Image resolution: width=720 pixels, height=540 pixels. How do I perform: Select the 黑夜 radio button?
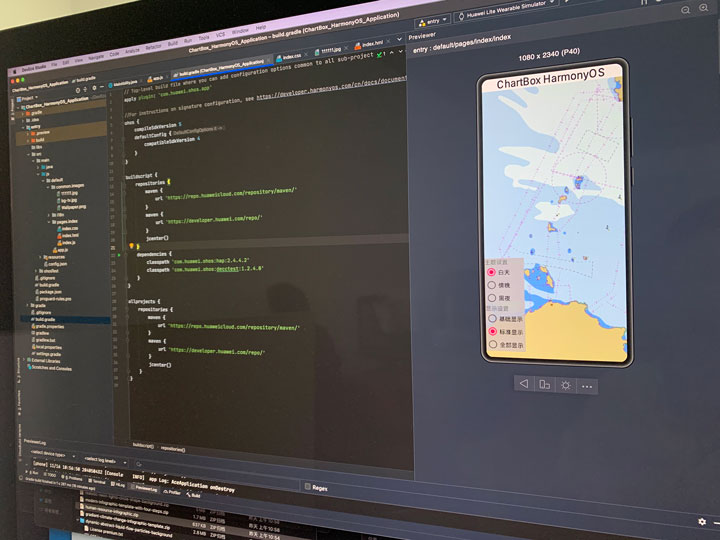[x=492, y=298]
